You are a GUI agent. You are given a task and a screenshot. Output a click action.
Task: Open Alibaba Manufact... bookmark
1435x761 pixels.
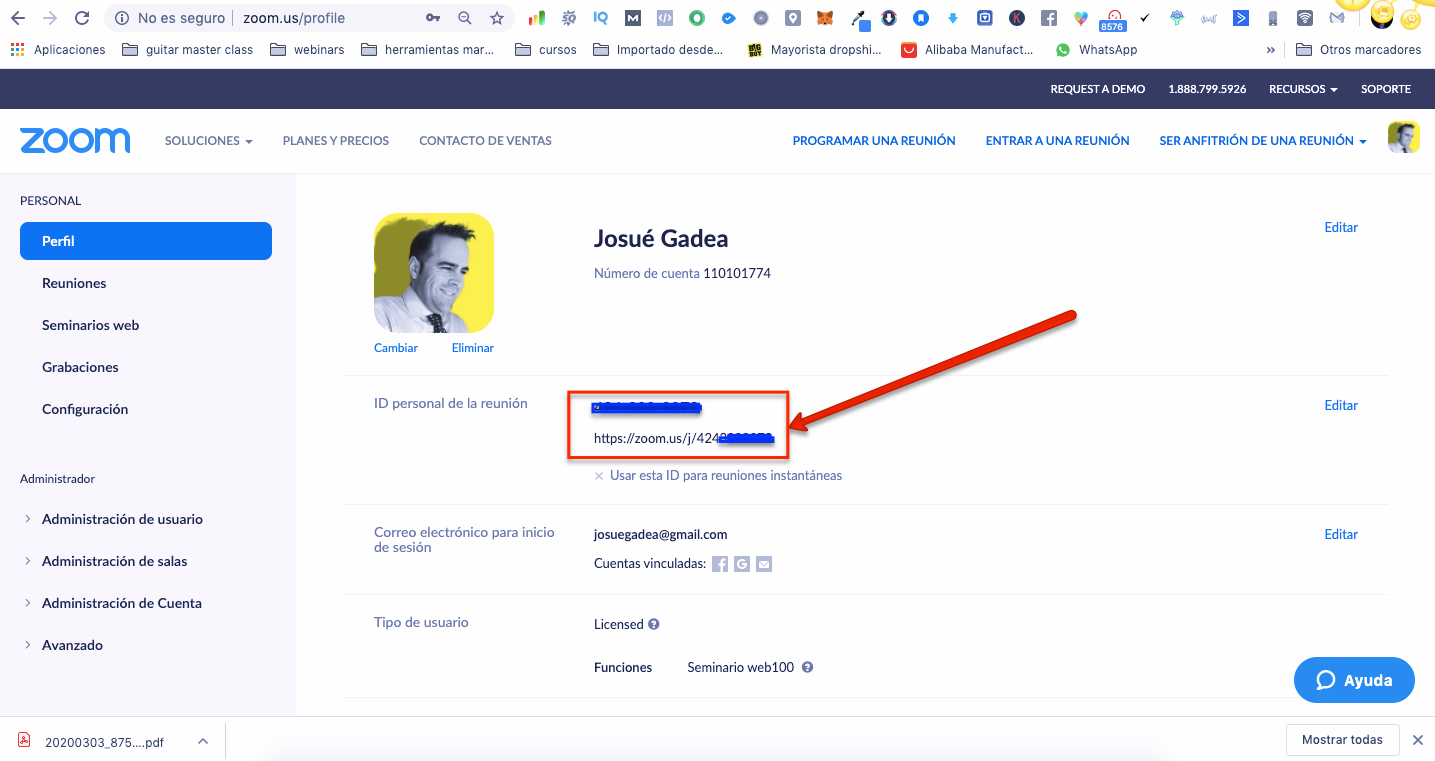point(967,49)
